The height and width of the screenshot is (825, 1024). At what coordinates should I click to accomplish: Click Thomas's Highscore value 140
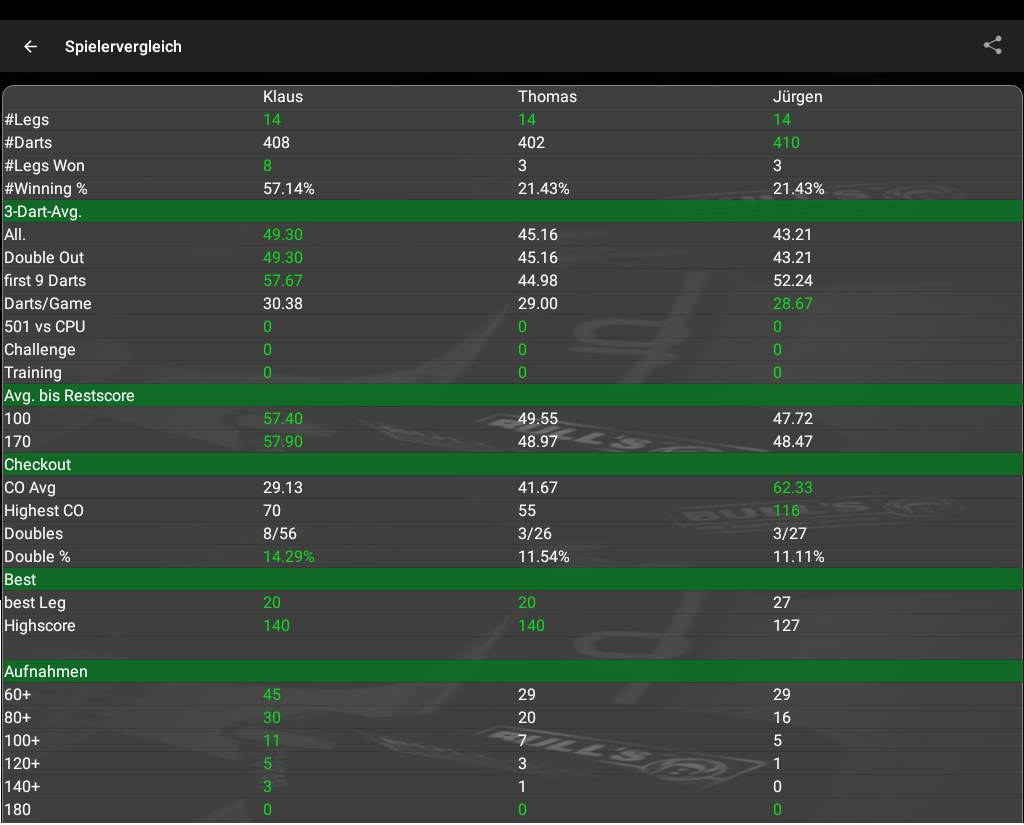click(x=531, y=626)
